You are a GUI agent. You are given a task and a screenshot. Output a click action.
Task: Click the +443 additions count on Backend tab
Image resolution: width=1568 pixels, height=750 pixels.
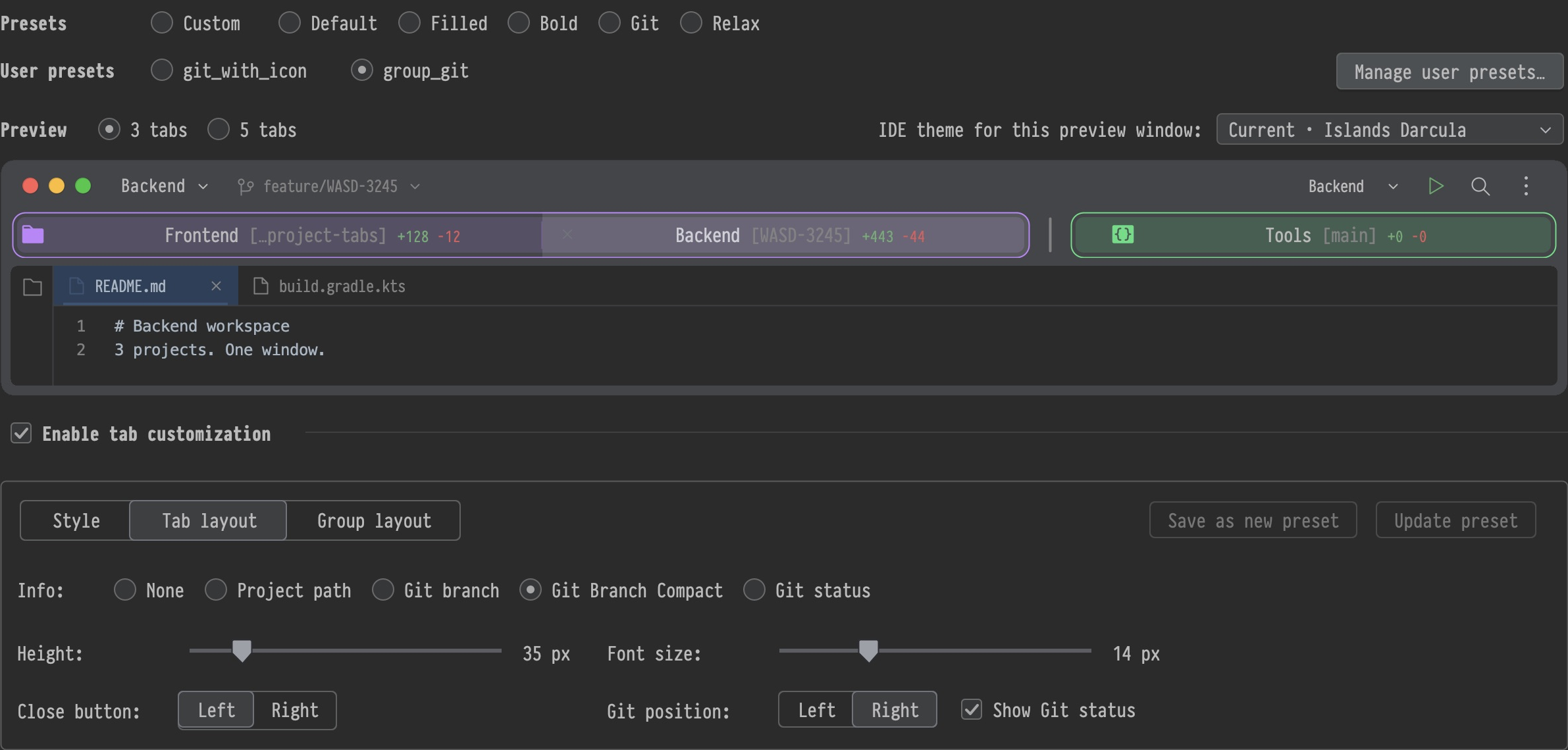point(877,236)
